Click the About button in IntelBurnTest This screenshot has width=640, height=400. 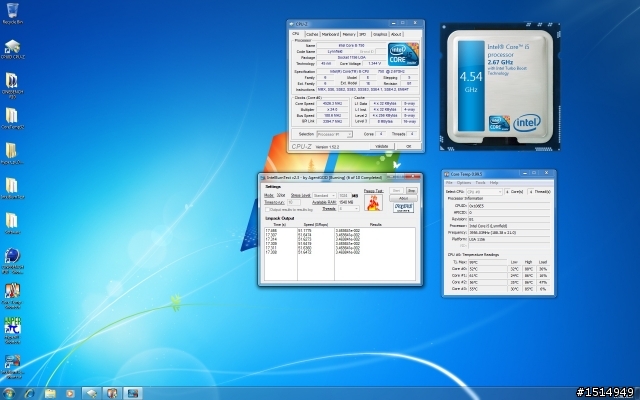[x=403, y=198]
